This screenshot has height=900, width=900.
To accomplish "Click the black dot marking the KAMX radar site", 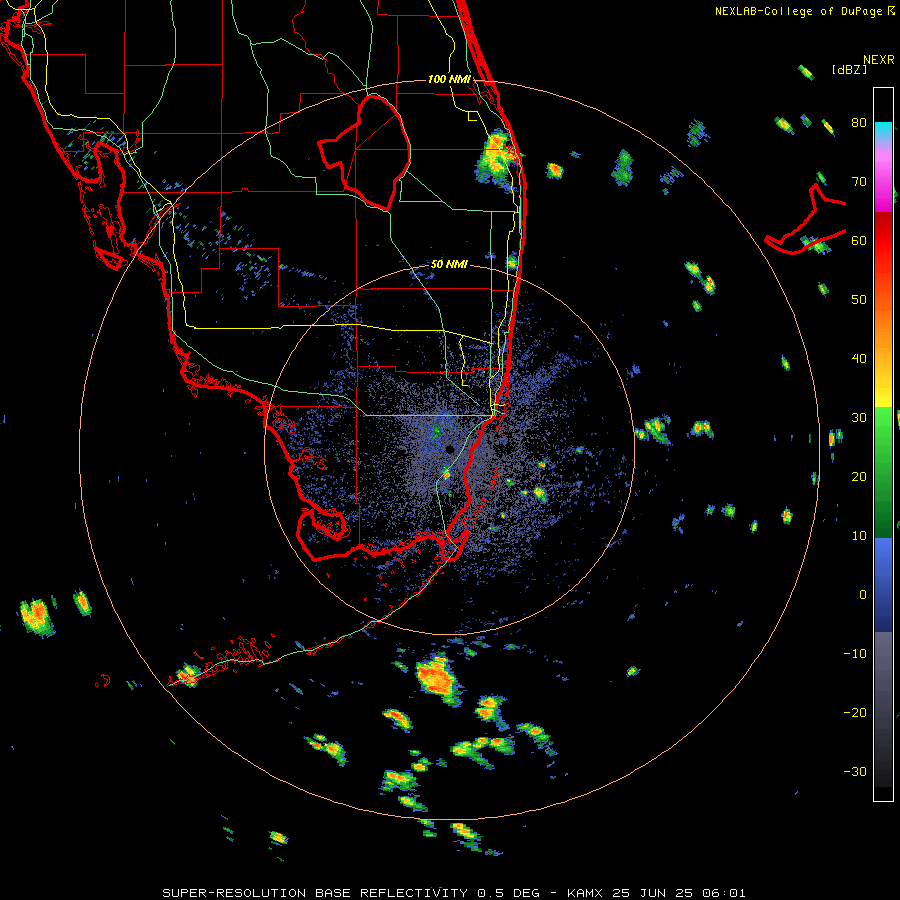I will 449,449.
